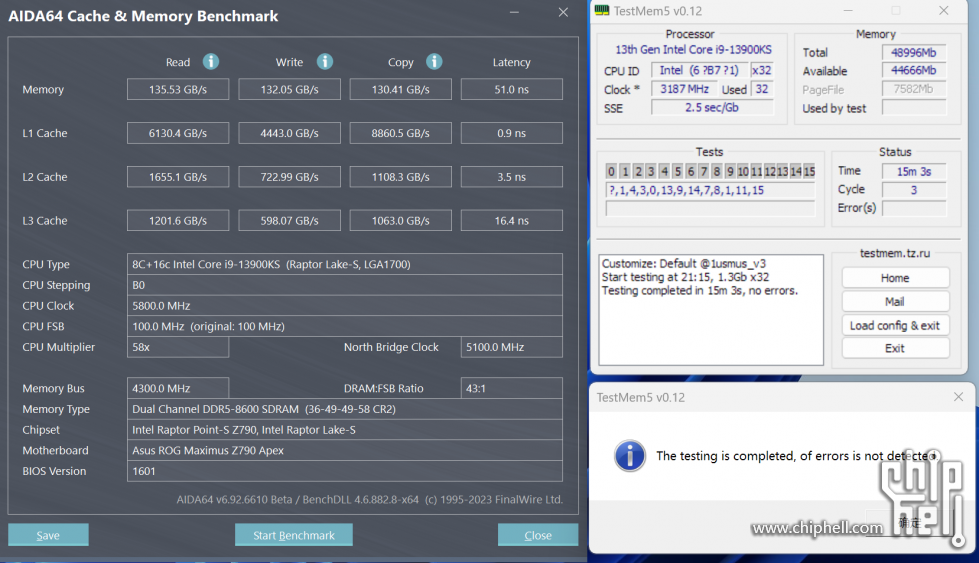The image size is (979, 563).
Task: Click TestMem5 test number 15 box
Action: coord(809,171)
